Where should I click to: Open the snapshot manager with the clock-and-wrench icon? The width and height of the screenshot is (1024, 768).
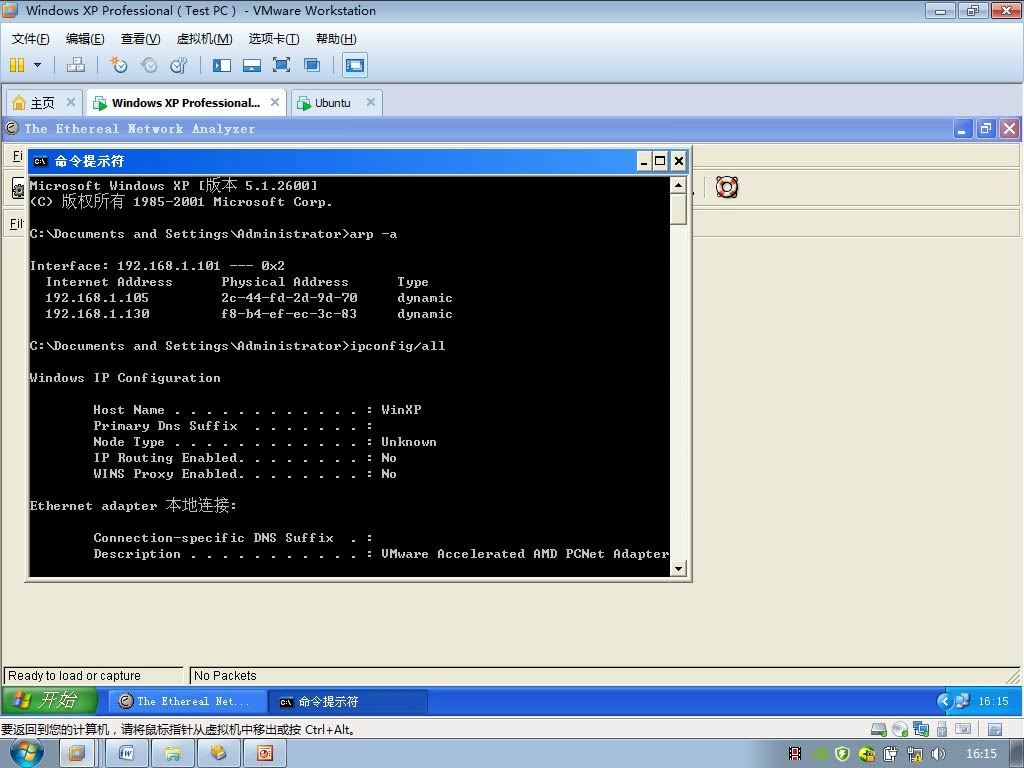click(x=178, y=65)
